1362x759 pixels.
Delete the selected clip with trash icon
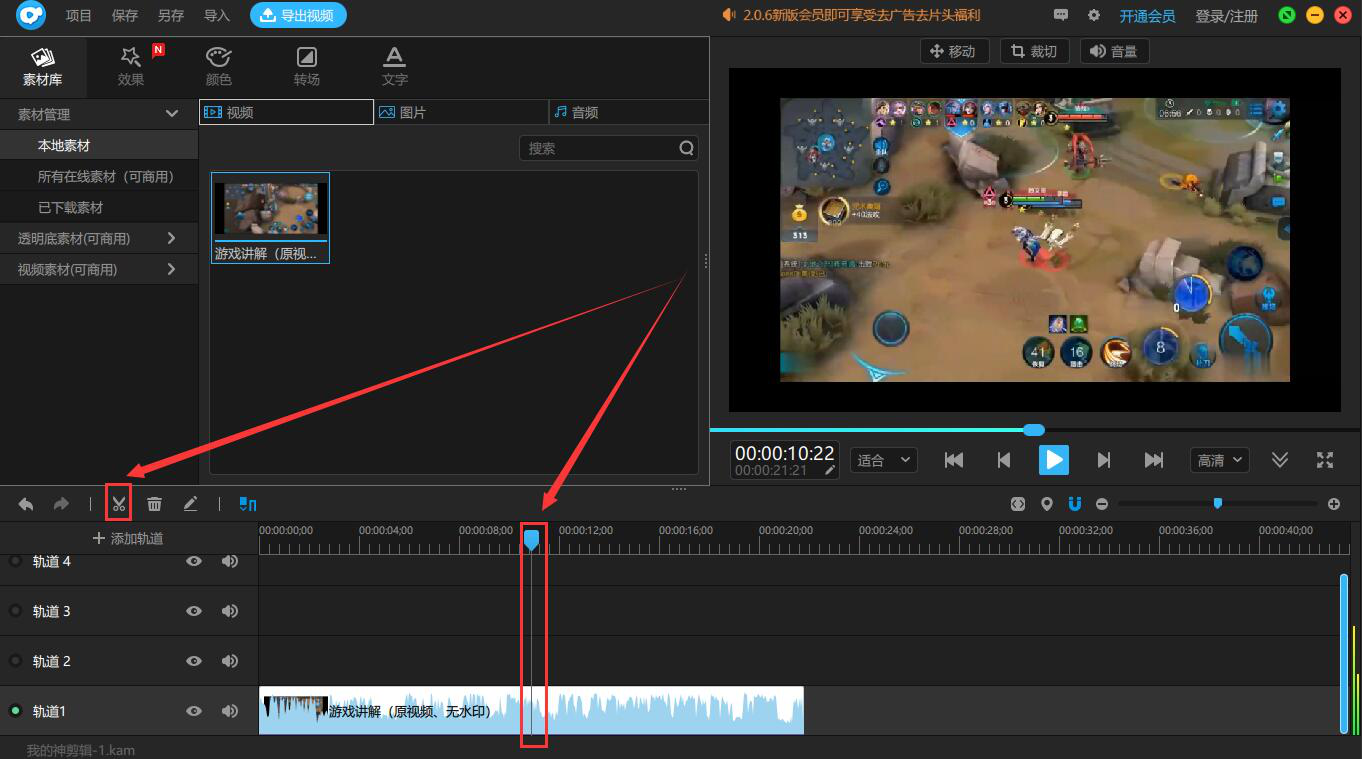154,504
